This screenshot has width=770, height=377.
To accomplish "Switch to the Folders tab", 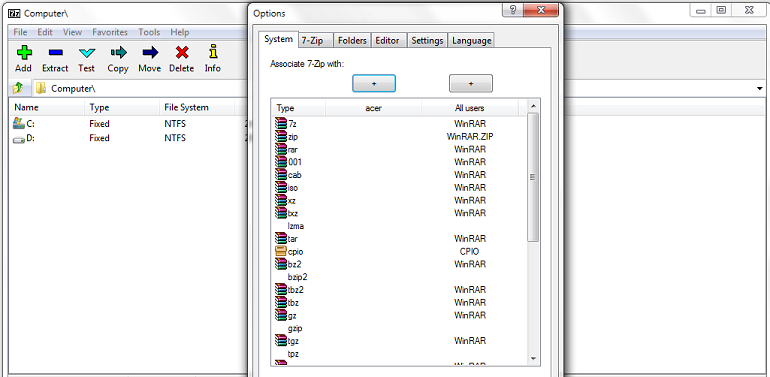I will (x=352, y=41).
